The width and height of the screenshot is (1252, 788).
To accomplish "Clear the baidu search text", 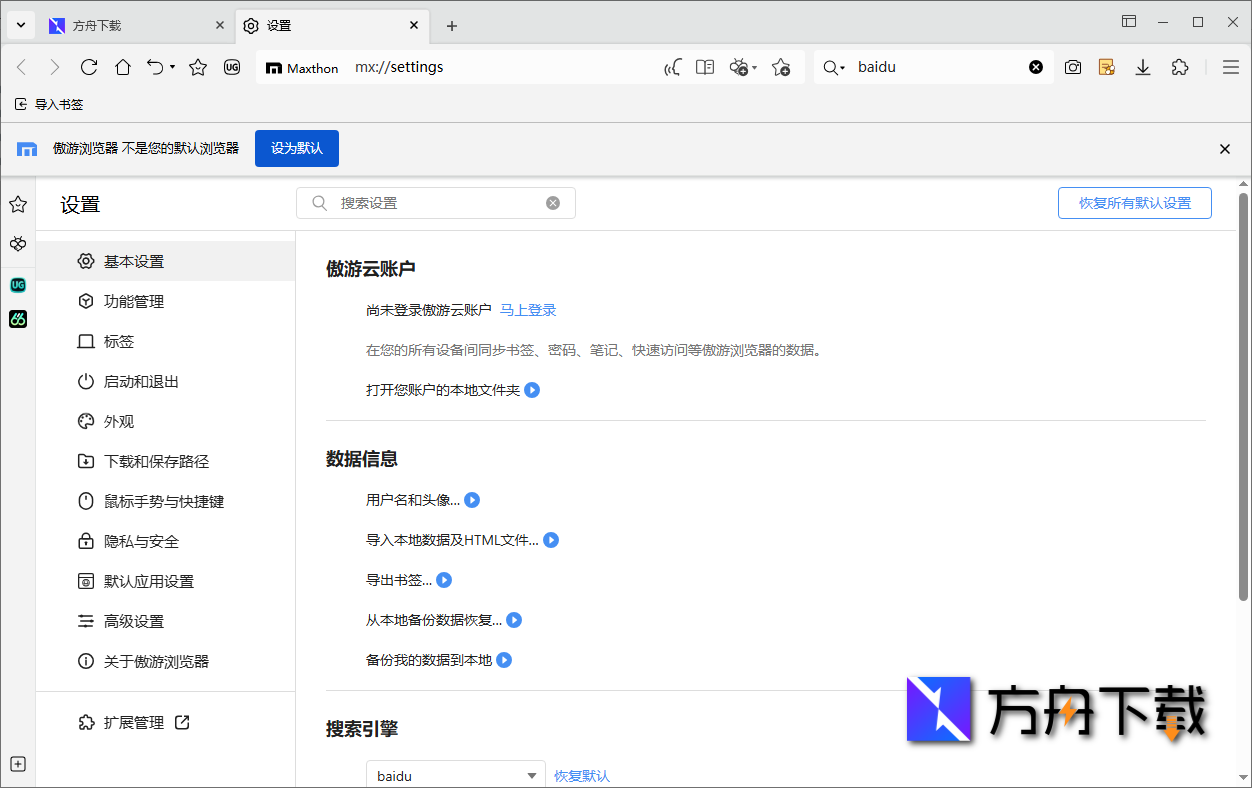I will (x=1036, y=67).
